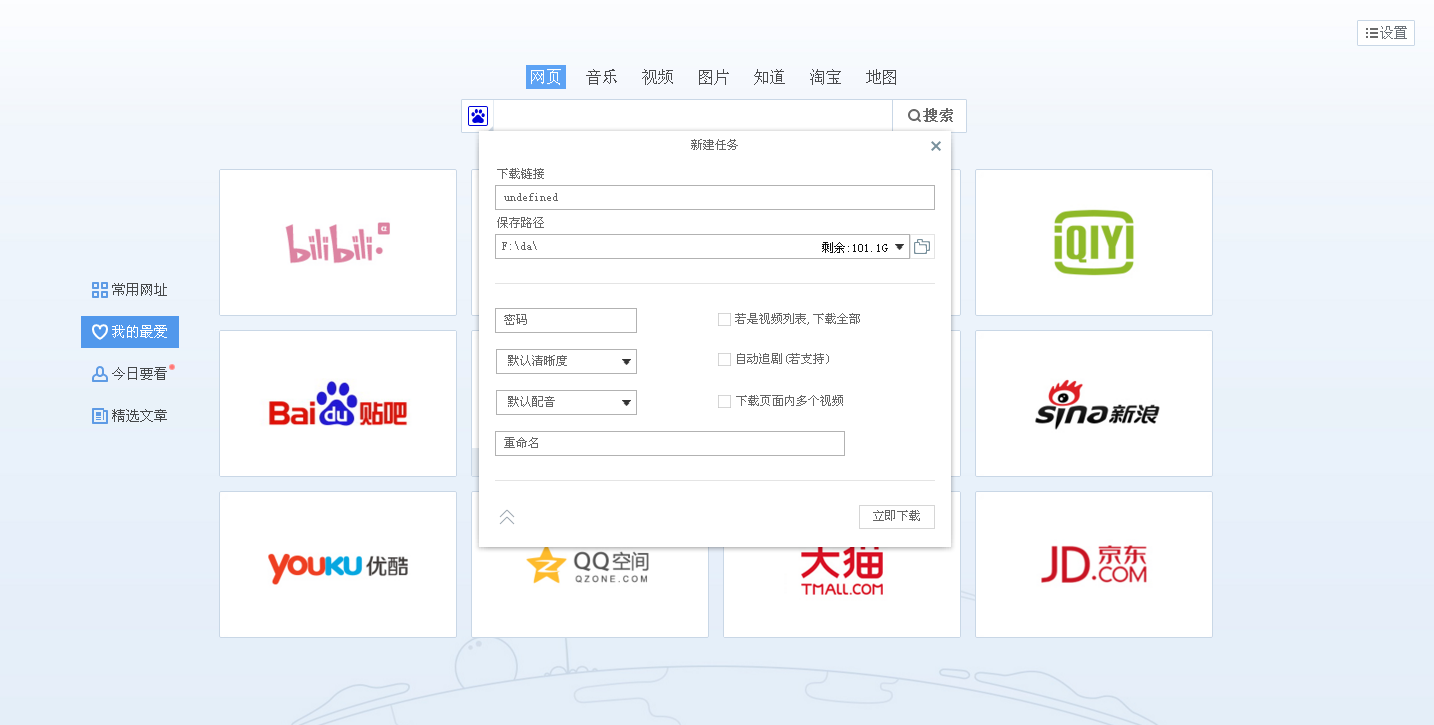Enable 若是视频列表, 下载全部 checkbox

724,319
